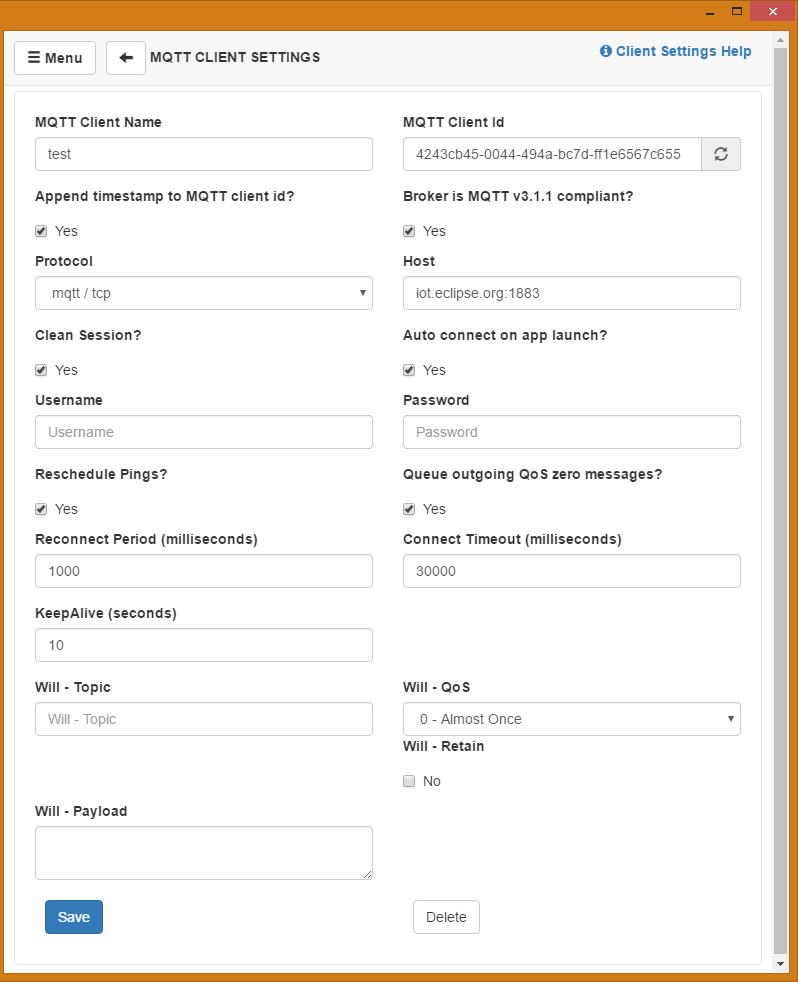
Task: Regenerate the MQTT Client Id with refresh icon
Action: coord(720,155)
